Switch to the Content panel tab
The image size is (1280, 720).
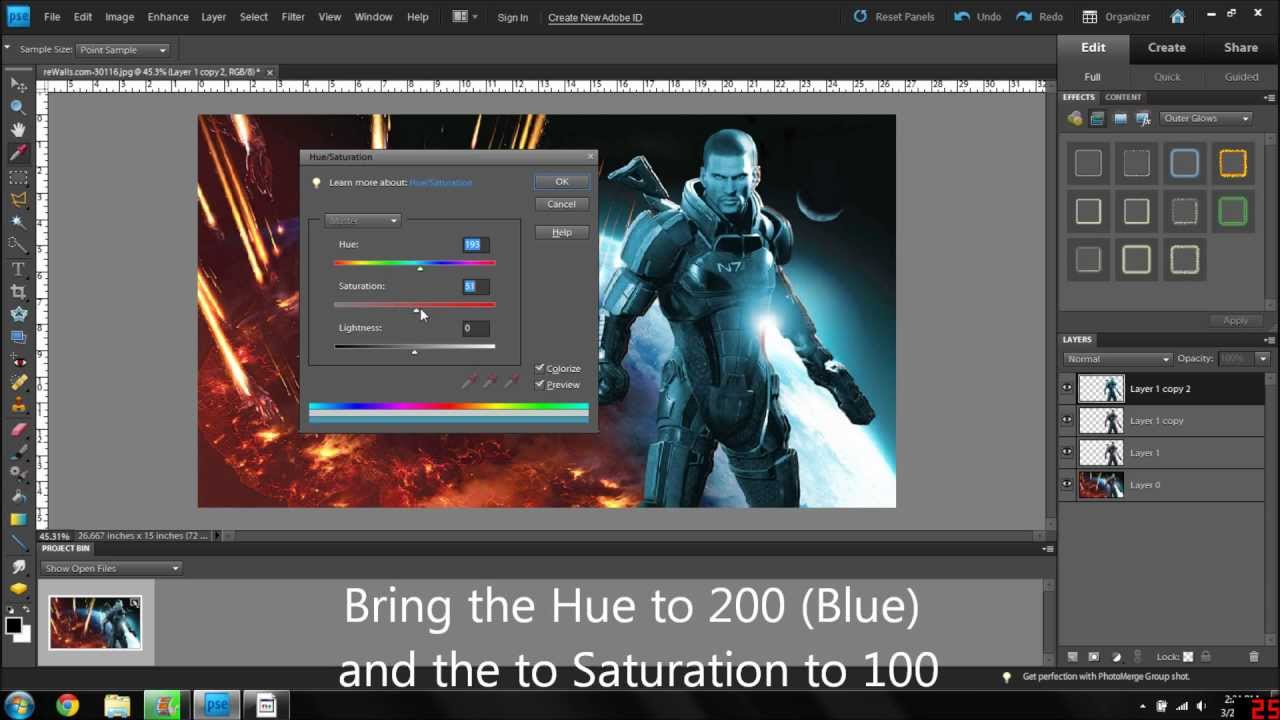[x=1123, y=97]
